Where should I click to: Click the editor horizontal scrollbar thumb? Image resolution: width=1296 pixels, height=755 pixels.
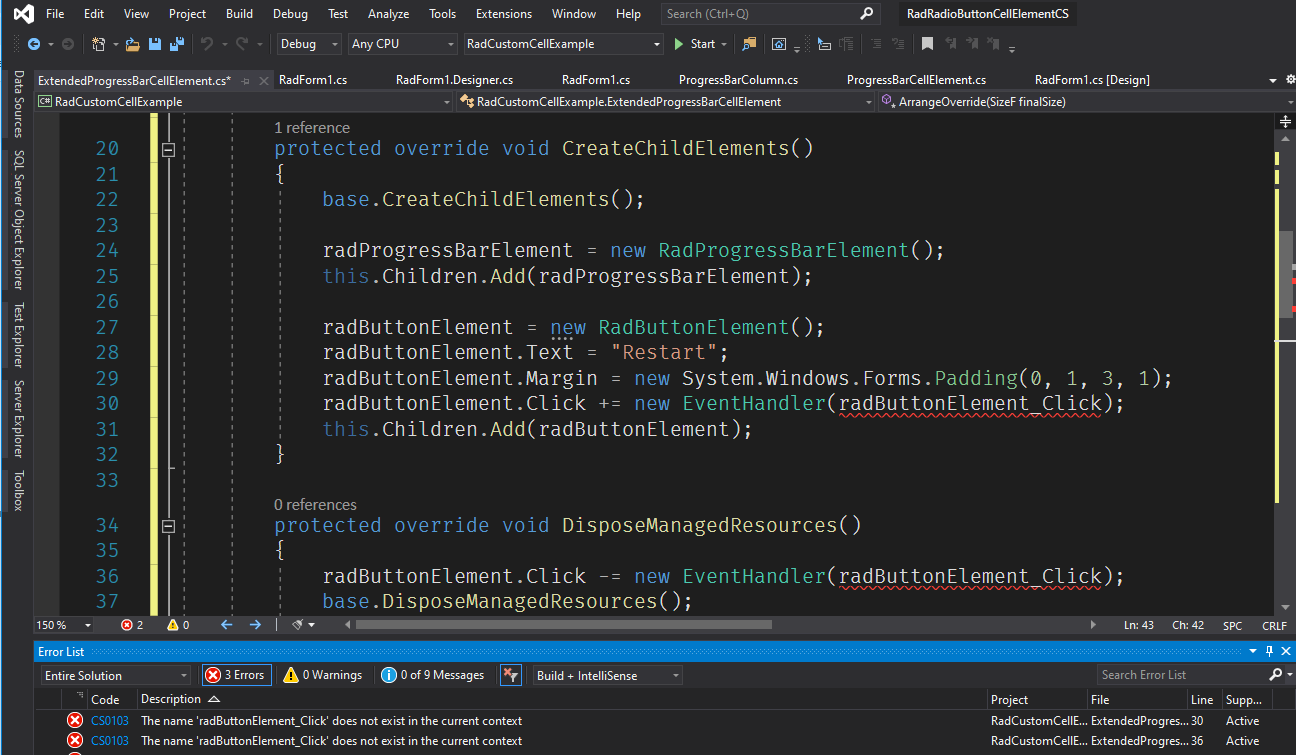click(x=563, y=625)
